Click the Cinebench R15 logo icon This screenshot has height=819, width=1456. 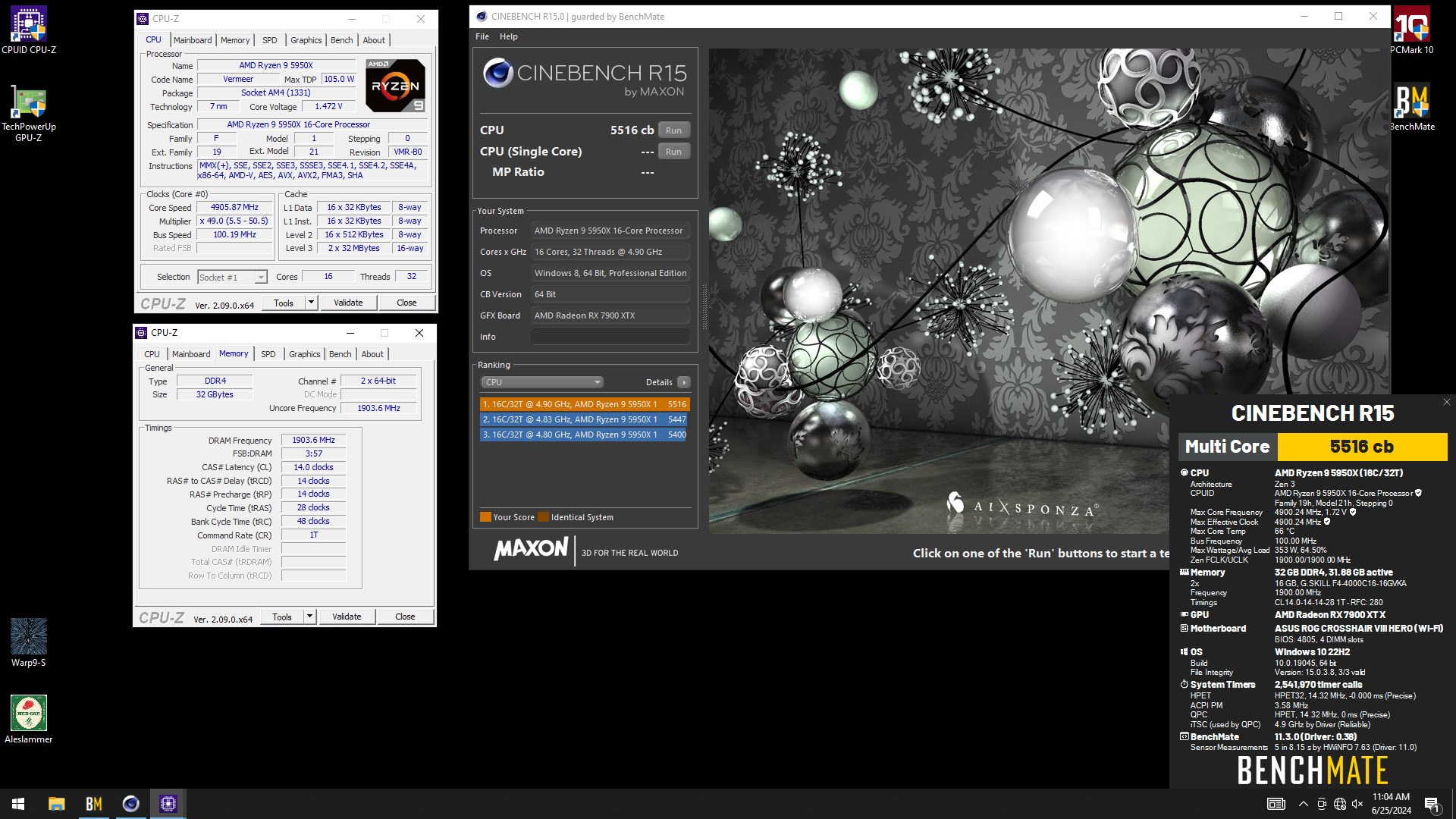(497, 73)
